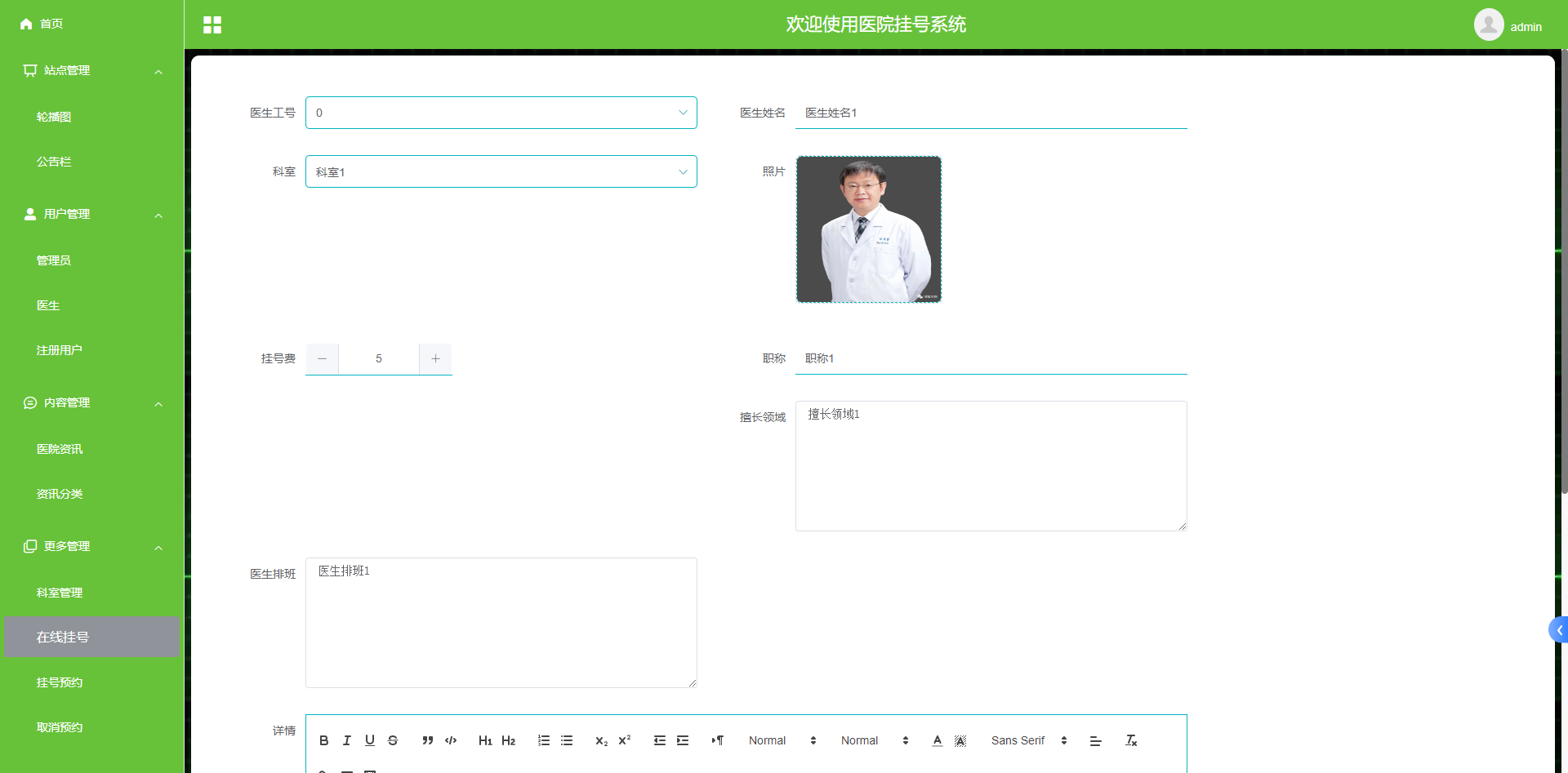Apply italic formatting

coord(346,740)
